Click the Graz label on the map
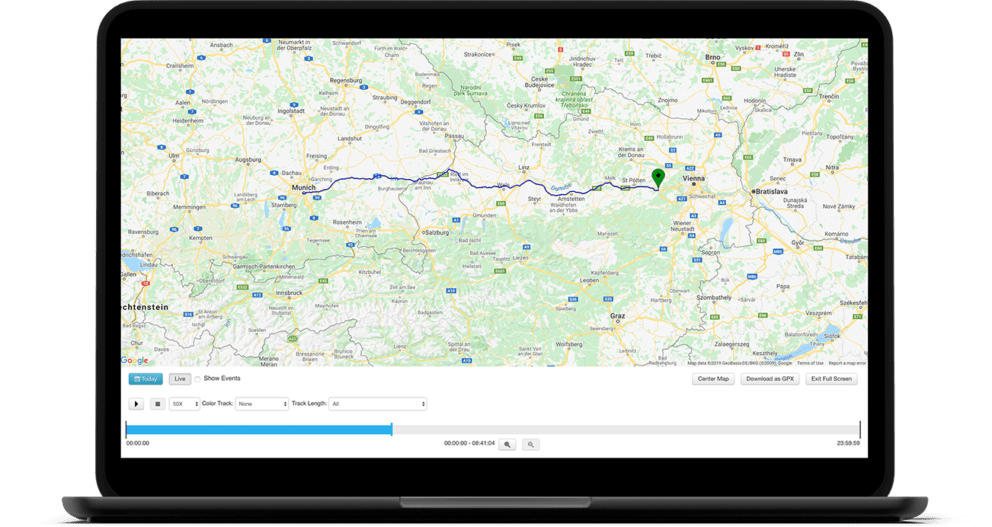 (617, 316)
